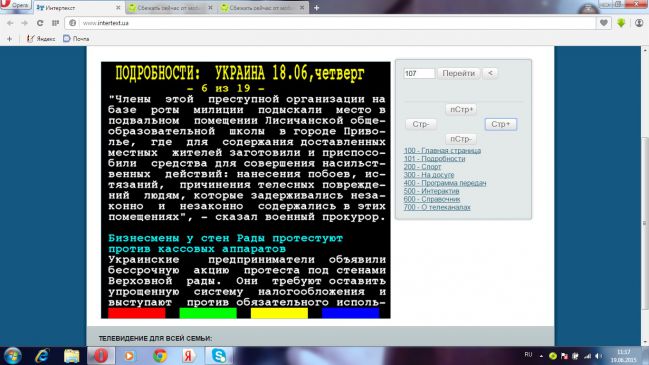Open the 200 - Спорт link

[x=422, y=167]
